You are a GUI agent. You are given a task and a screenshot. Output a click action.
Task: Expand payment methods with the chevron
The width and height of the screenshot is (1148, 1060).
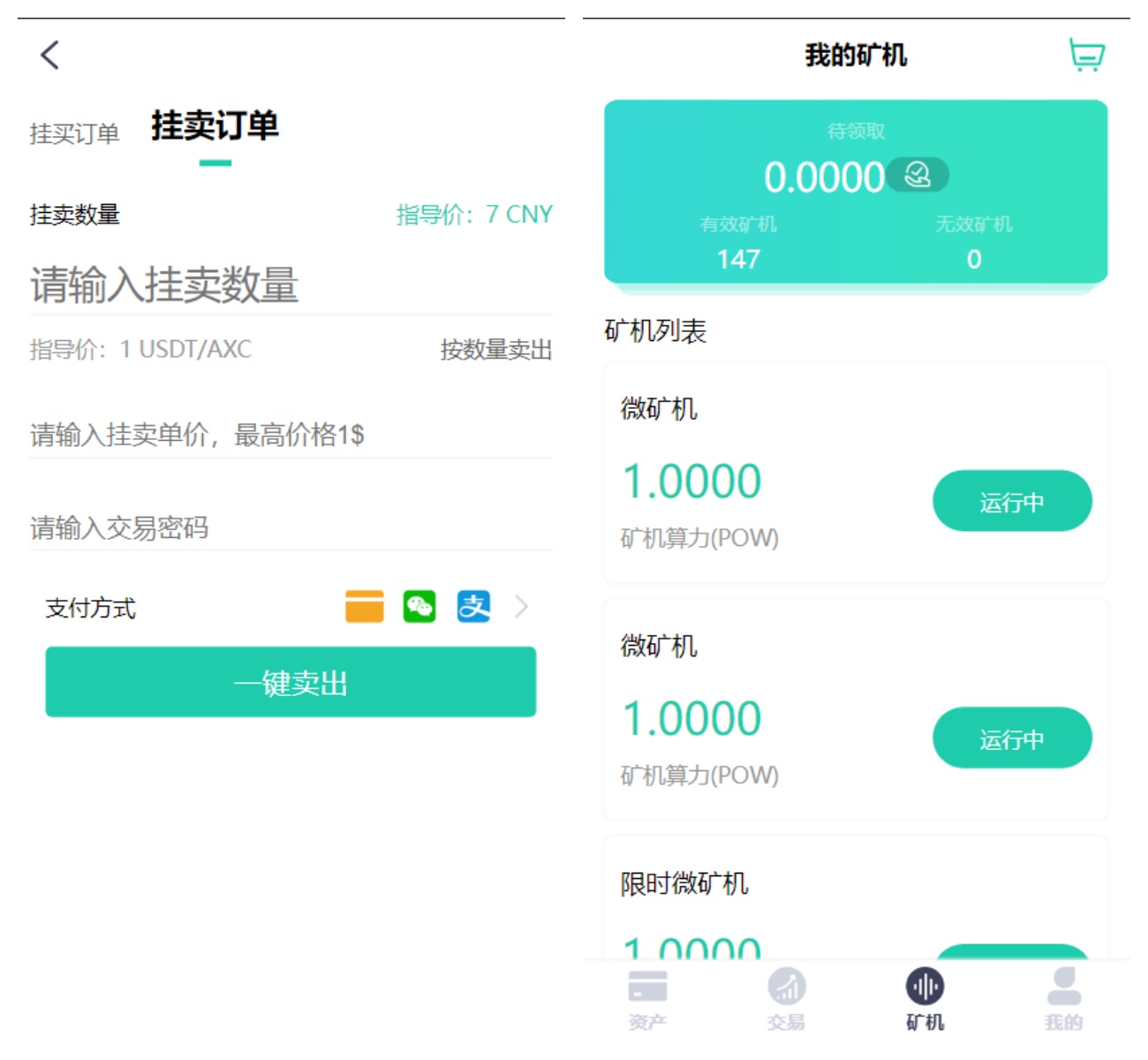(x=521, y=607)
